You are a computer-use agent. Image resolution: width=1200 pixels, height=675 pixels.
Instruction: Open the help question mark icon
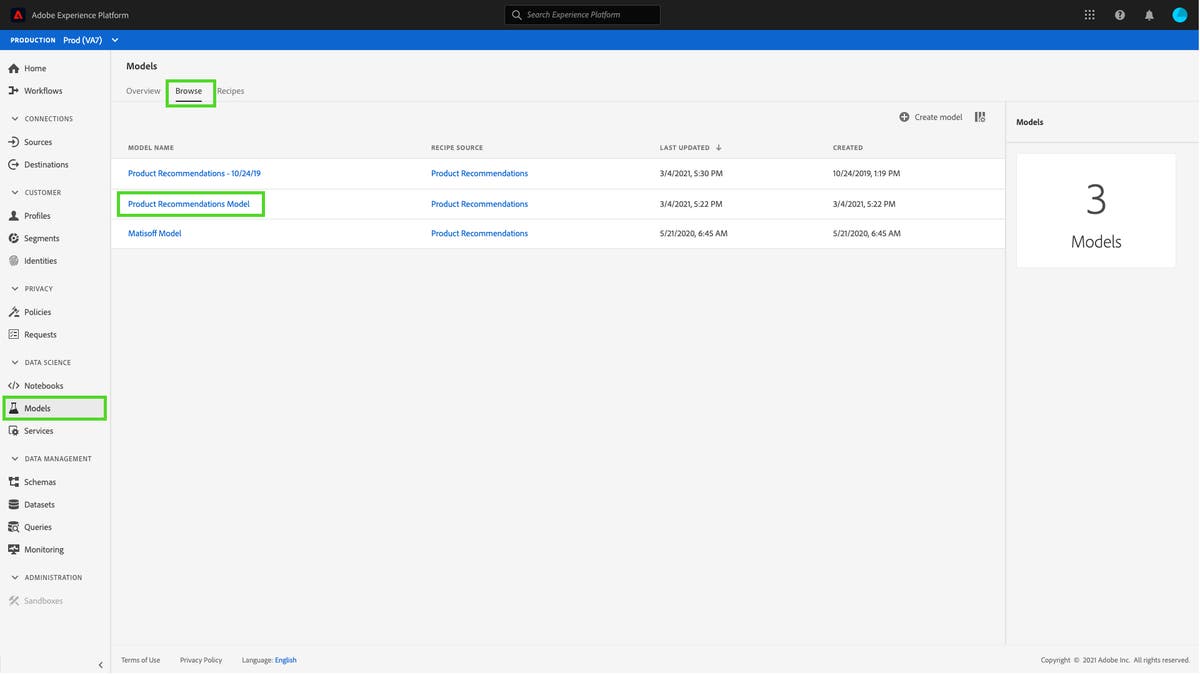pyautogui.click(x=1120, y=15)
